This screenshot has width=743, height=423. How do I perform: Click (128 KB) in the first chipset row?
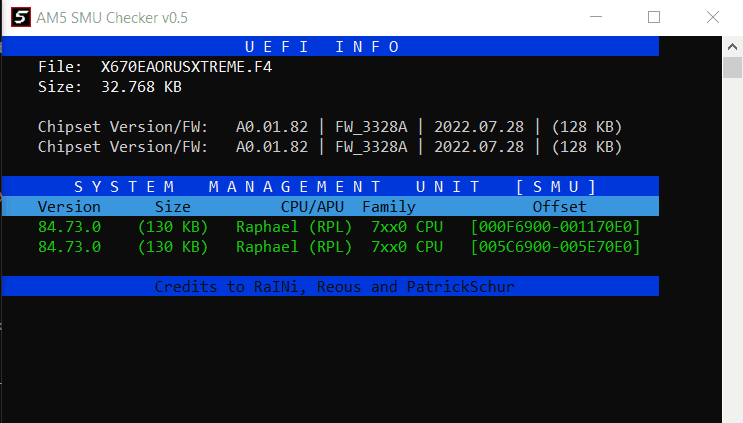587,127
